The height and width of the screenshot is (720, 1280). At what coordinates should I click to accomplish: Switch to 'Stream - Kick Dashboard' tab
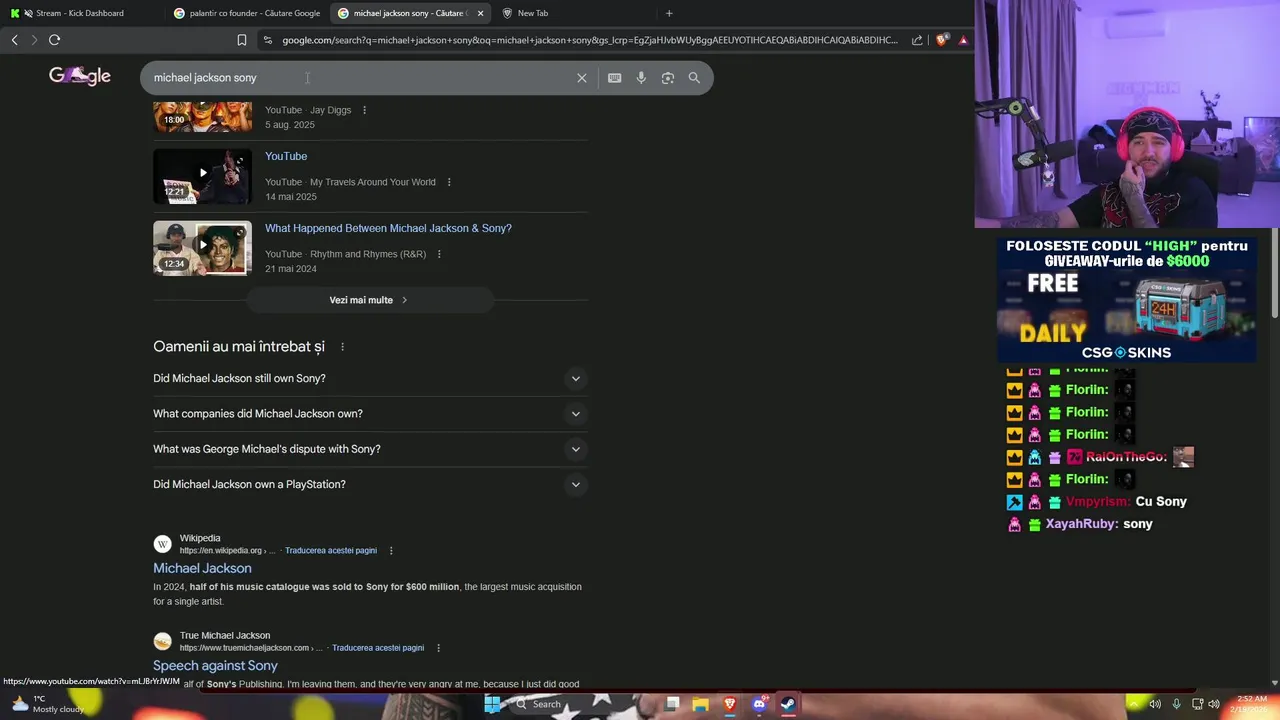click(x=80, y=13)
